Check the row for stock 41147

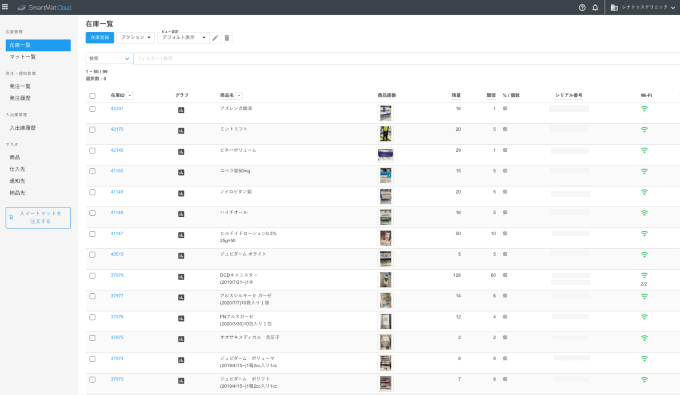pyautogui.click(x=92, y=234)
